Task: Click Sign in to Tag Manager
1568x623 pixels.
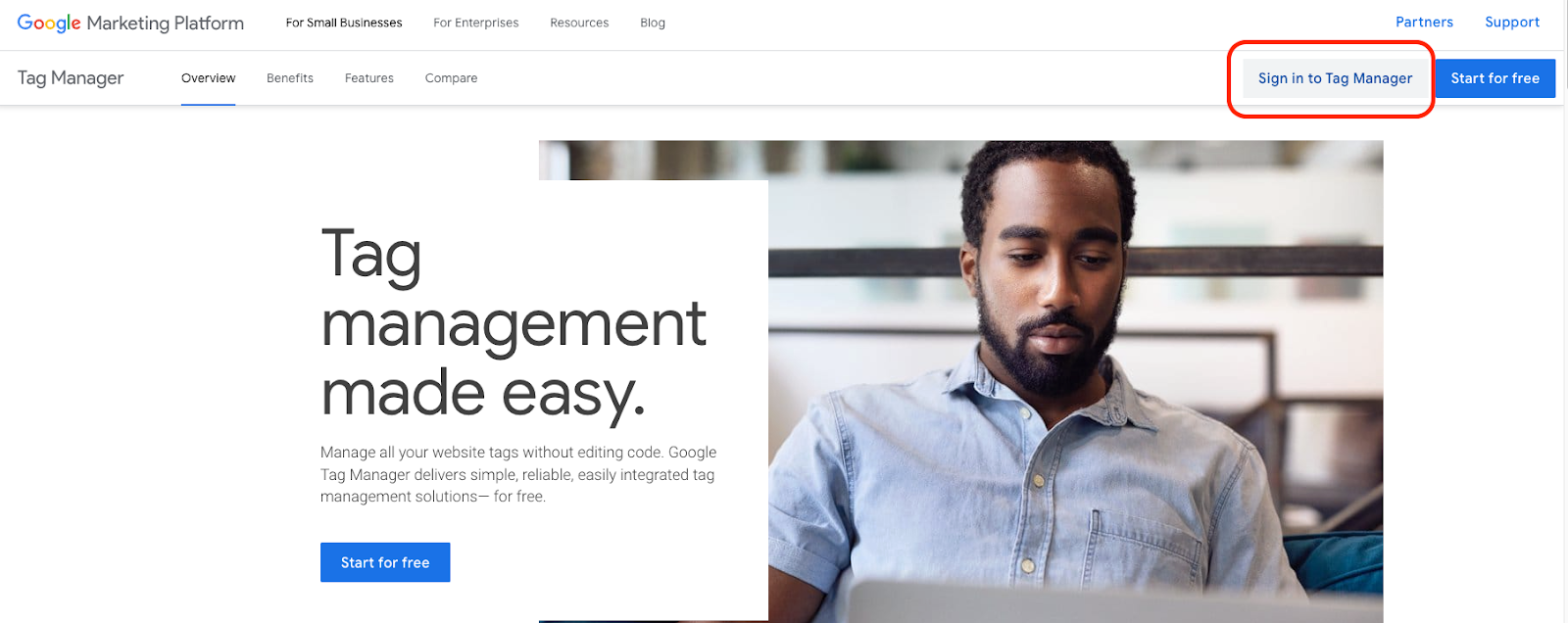Action: coord(1335,78)
